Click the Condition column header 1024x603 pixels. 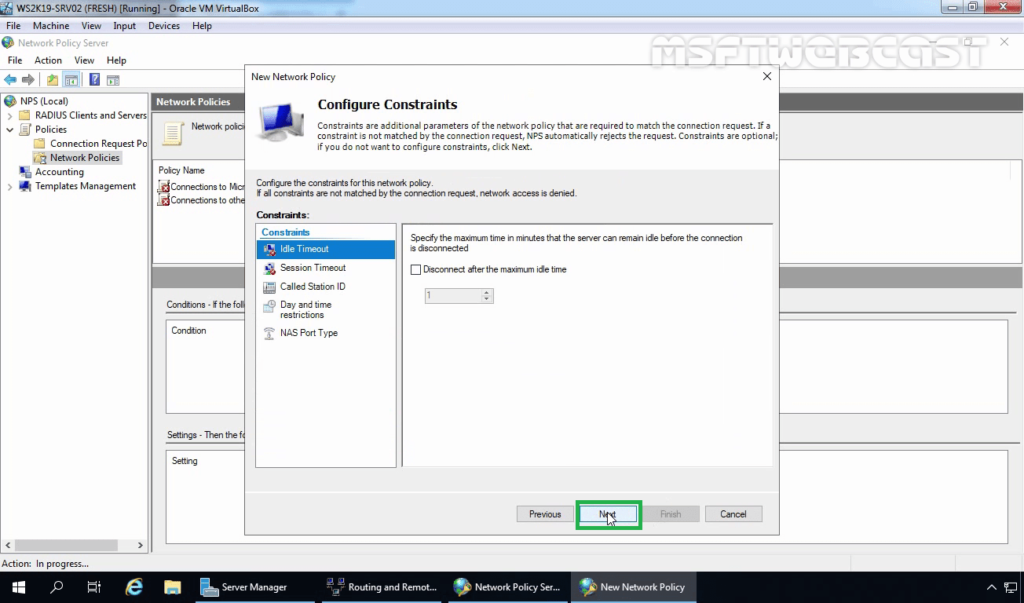(189, 331)
